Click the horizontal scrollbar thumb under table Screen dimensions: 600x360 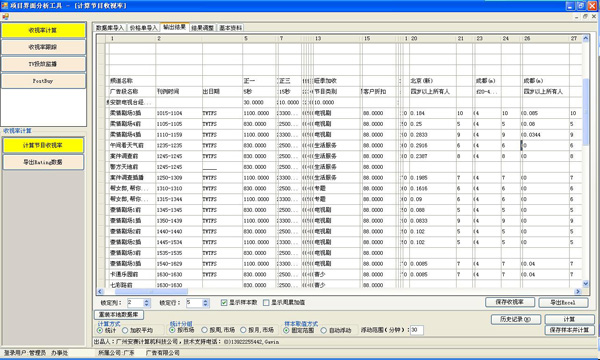[151, 292]
